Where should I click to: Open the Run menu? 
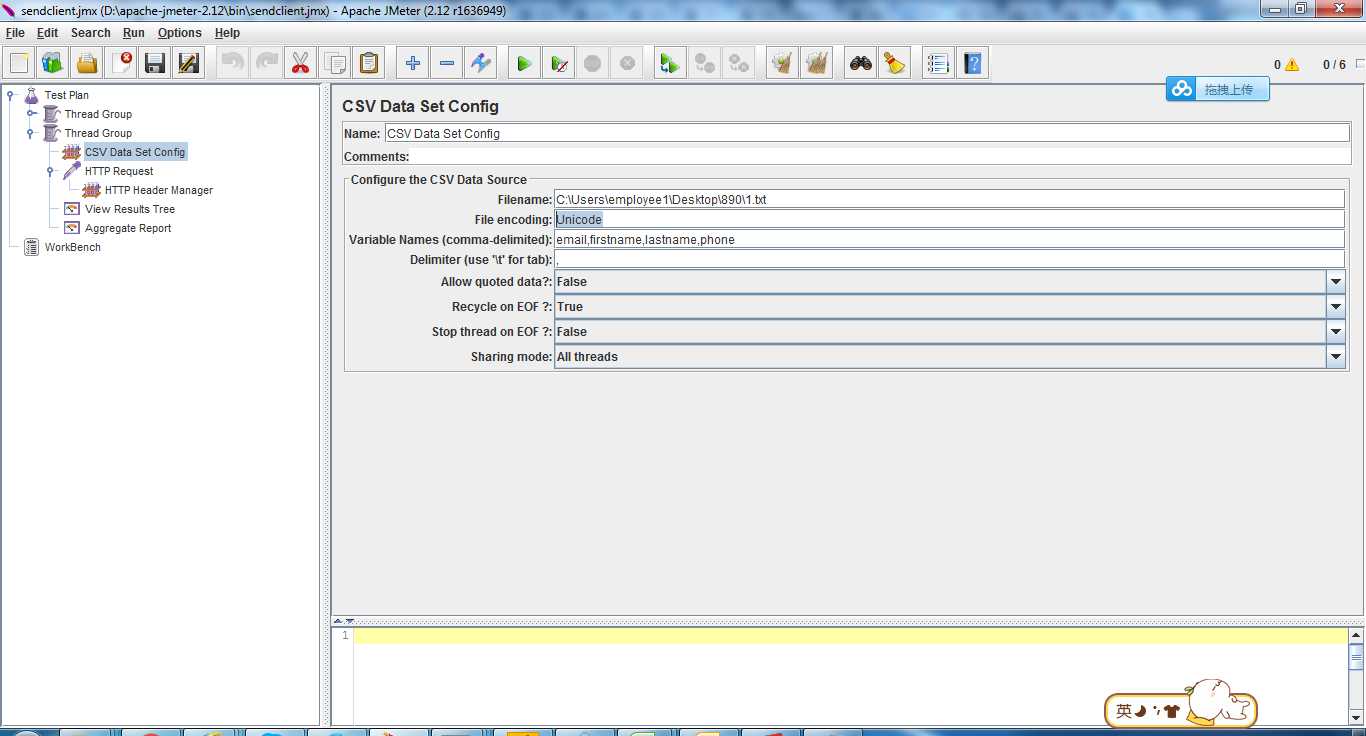pos(134,33)
